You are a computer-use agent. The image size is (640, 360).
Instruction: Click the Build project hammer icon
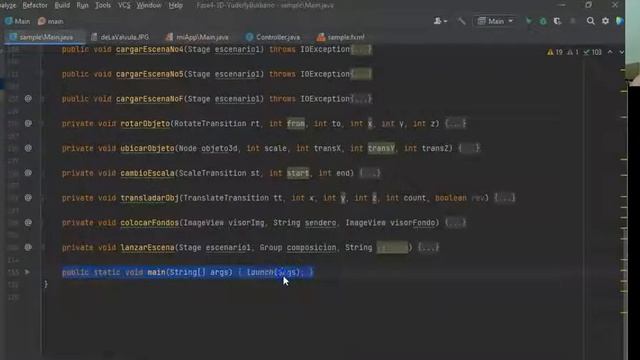(x=462, y=21)
